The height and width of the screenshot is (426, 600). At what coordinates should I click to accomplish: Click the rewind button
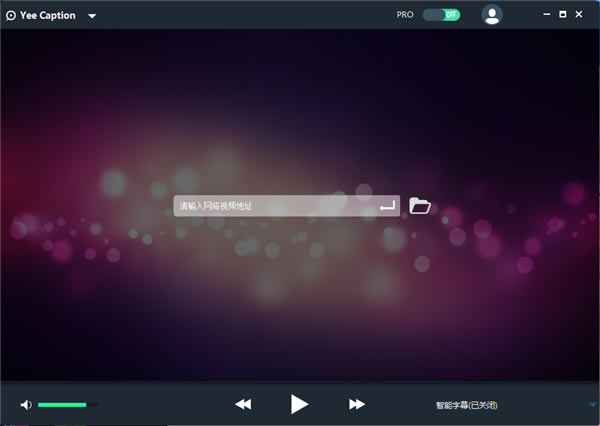pos(243,404)
